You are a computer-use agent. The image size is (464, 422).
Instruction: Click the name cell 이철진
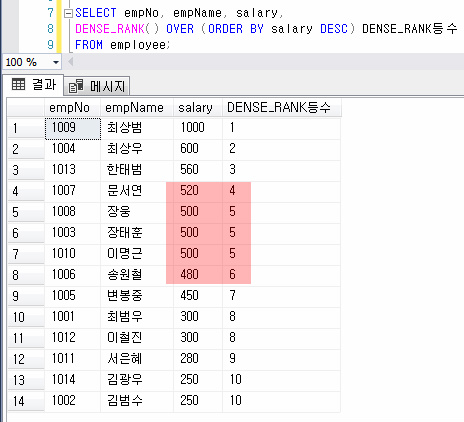(137, 338)
